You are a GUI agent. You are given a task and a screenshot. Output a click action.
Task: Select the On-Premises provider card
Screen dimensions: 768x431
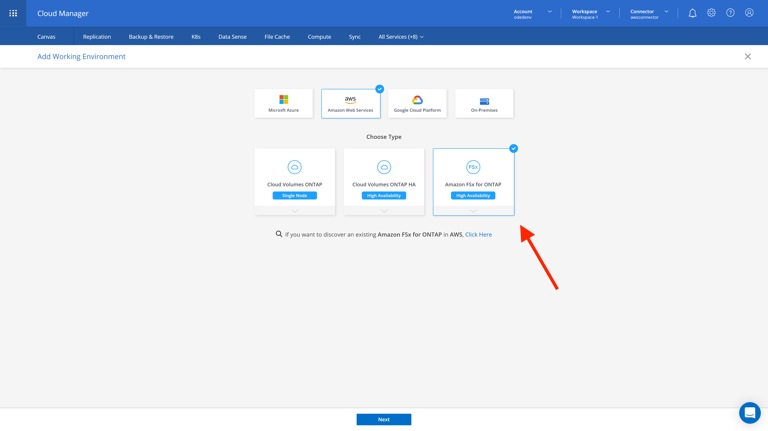[x=484, y=103]
